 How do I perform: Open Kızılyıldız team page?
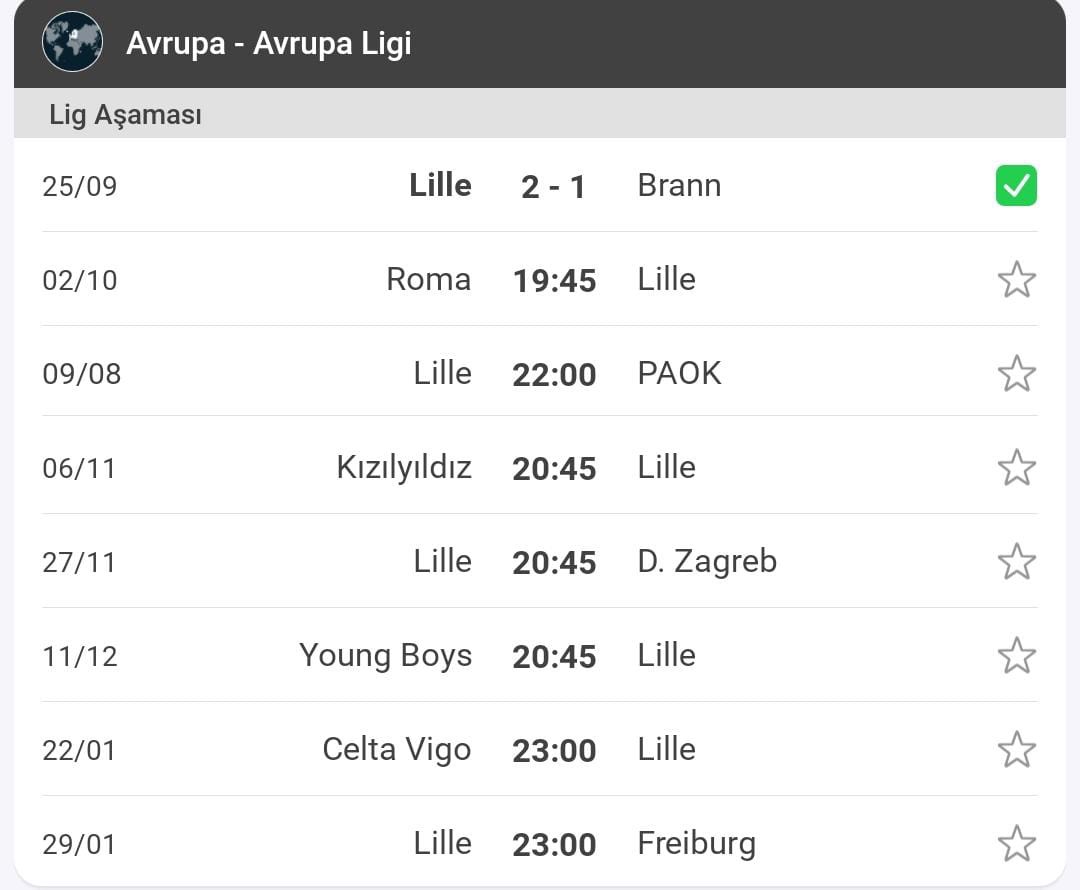(404, 468)
